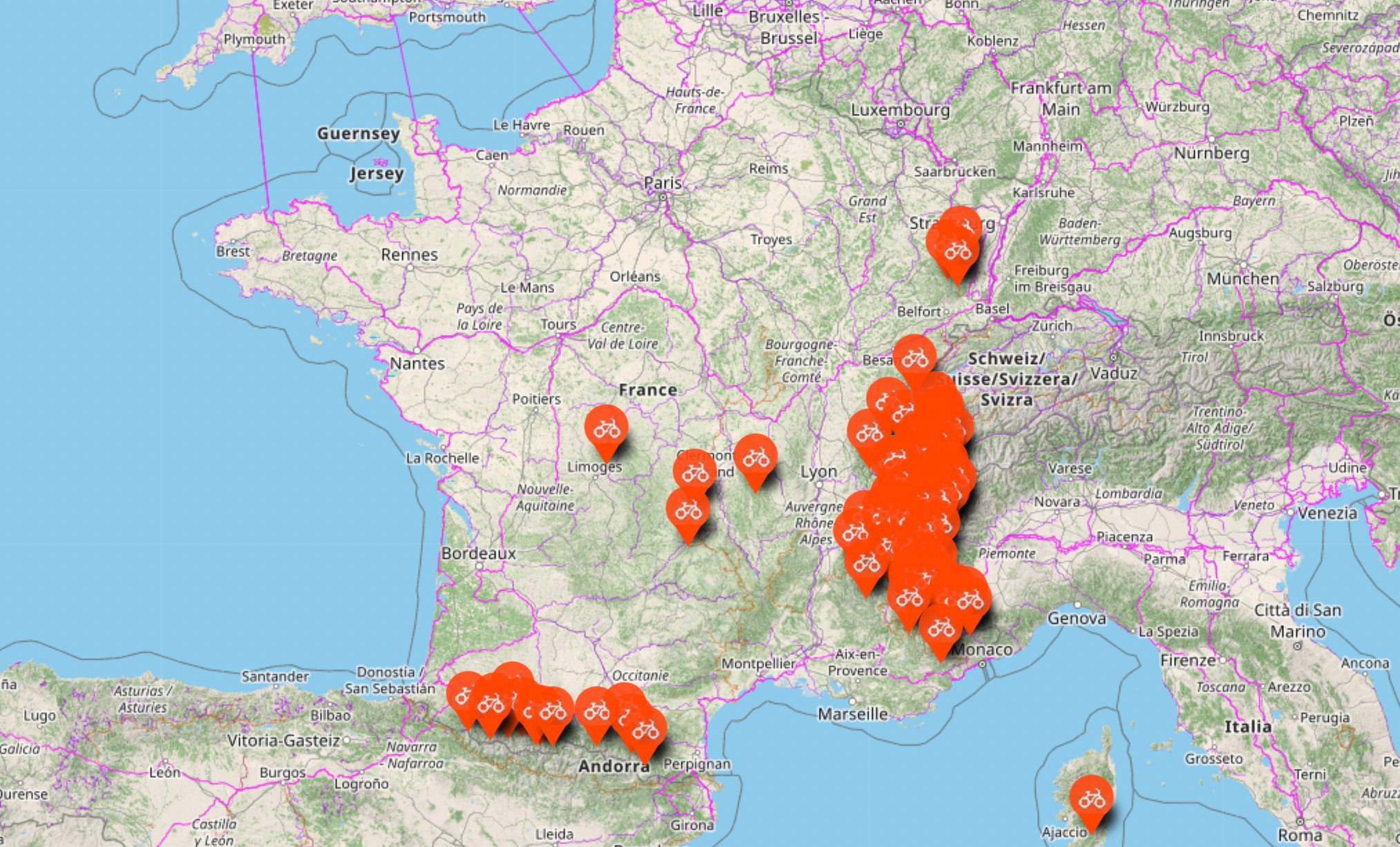Click the Rouen city label
1400x847 pixels.
pyautogui.click(x=583, y=131)
